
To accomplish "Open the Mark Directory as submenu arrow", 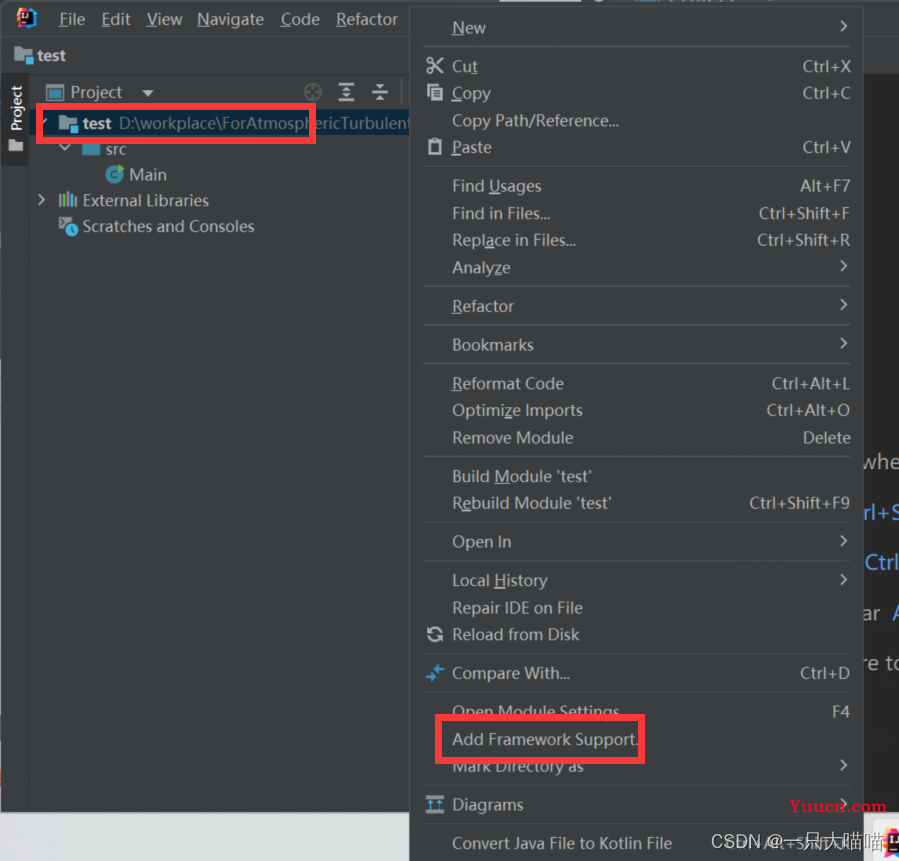I will 843,765.
